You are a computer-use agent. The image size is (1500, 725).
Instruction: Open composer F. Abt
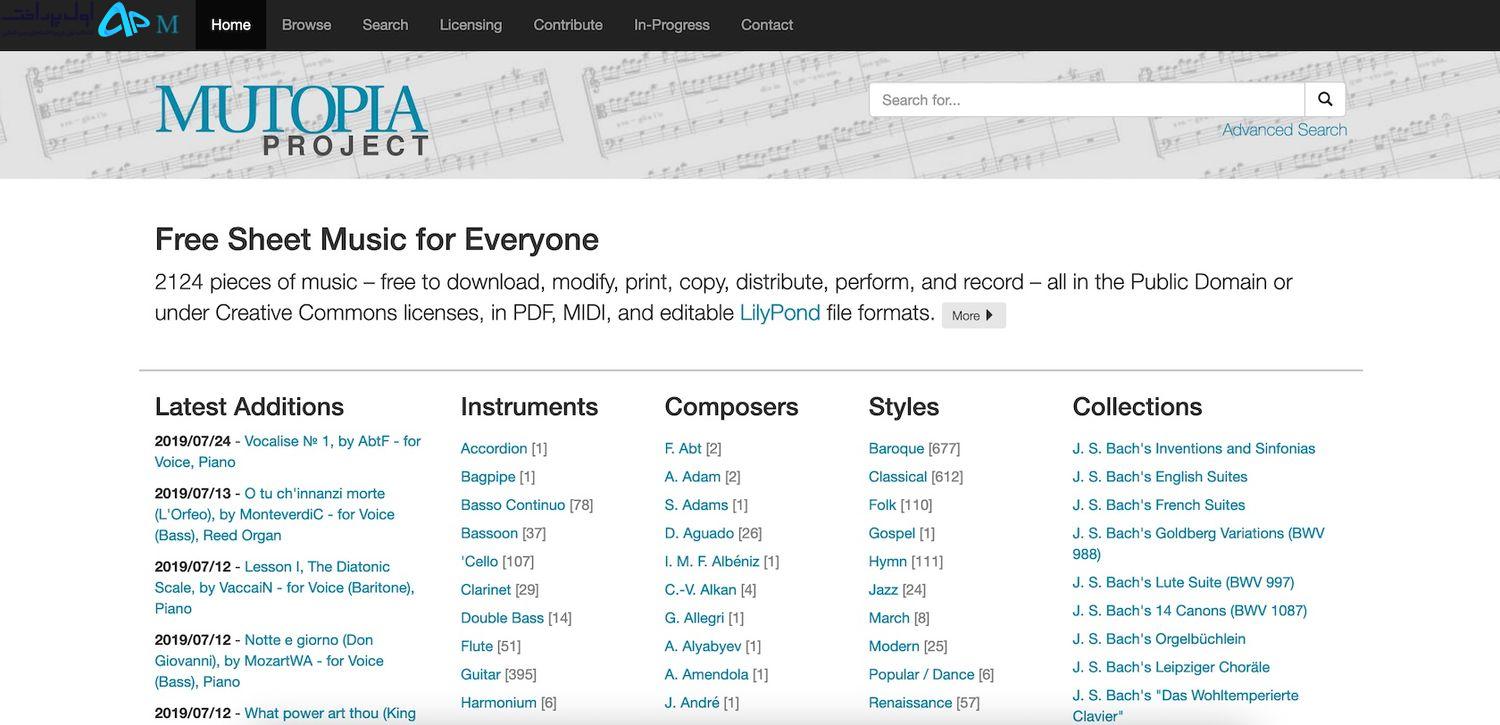point(683,448)
